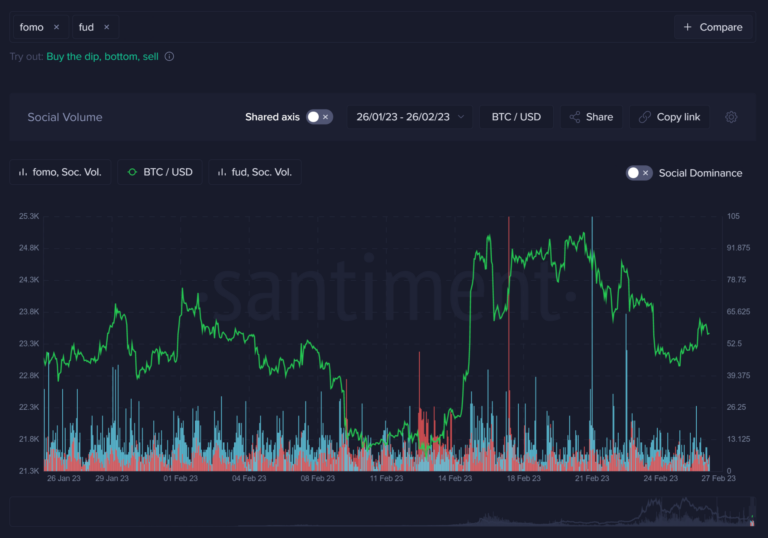Expand the date range chevron arrow
This screenshot has height=538, width=768.
tap(461, 117)
